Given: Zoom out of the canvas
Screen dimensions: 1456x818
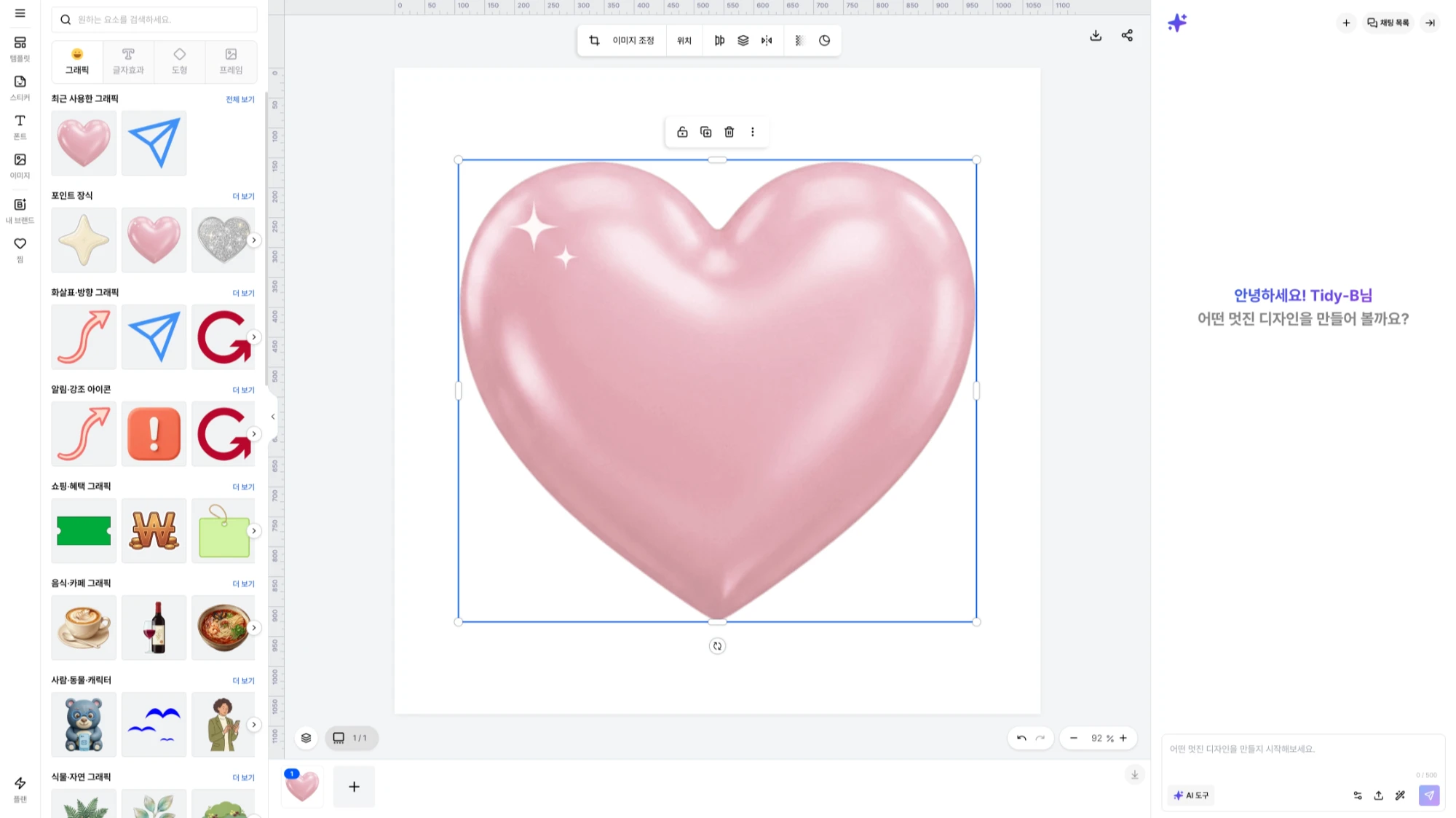Looking at the screenshot, I should tap(1073, 738).
